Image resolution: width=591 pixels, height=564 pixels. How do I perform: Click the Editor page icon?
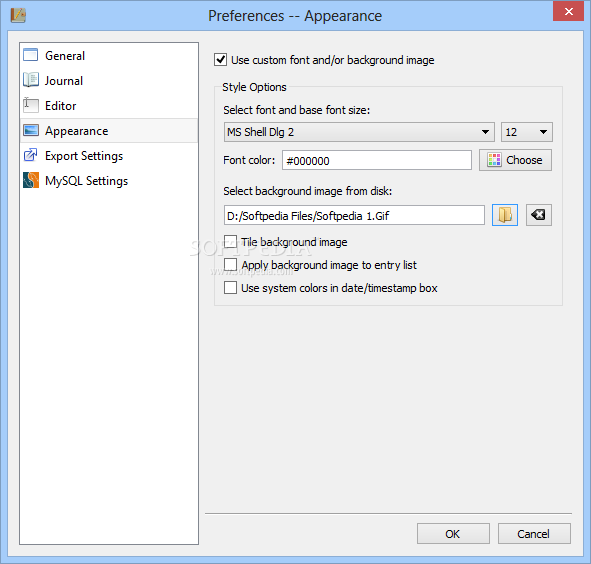coord(31,105)
